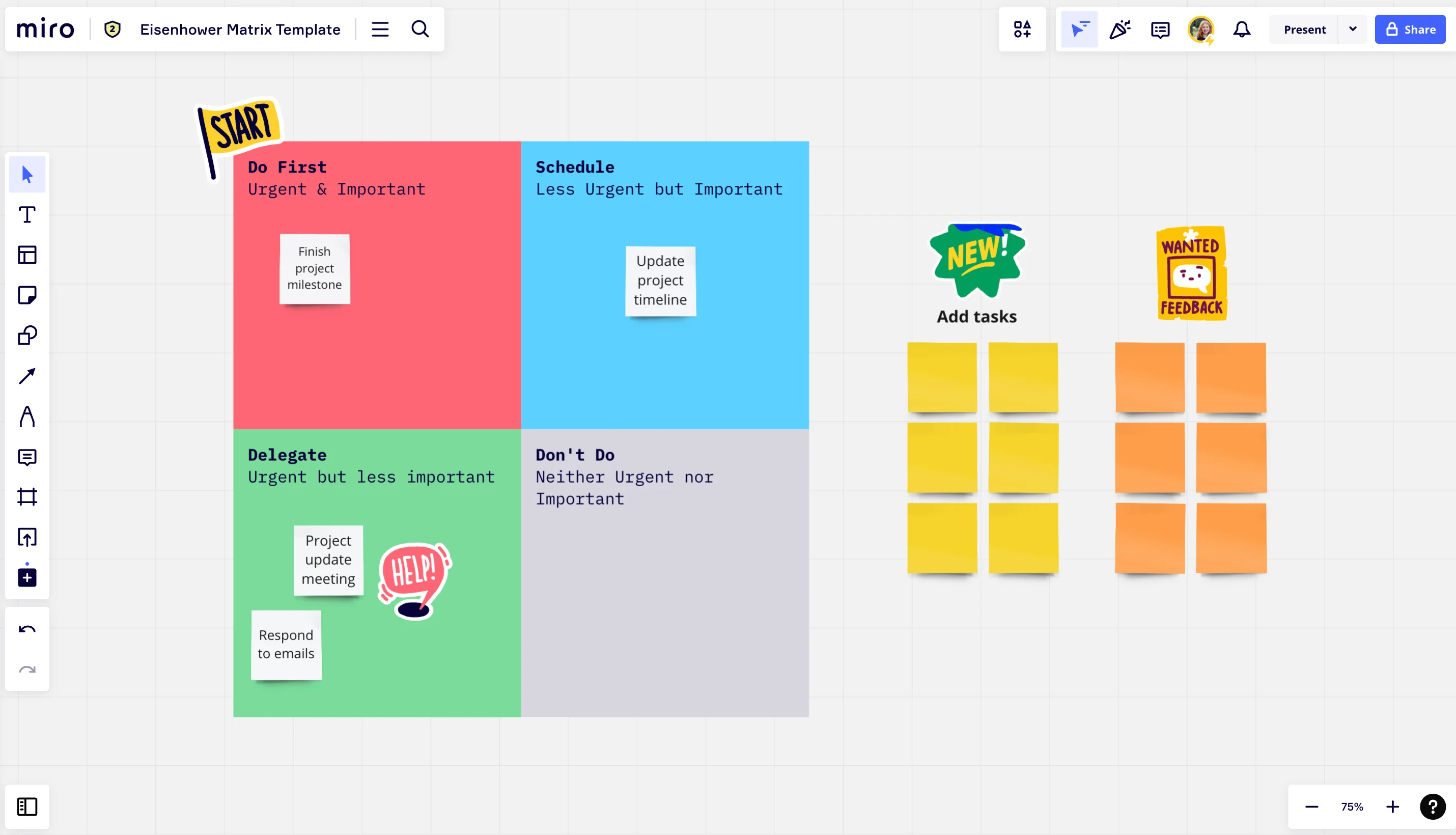The image size is (1456, 835).
Task: Expand the Present options dropdown arrow
Action: (x=1353, y=29)
